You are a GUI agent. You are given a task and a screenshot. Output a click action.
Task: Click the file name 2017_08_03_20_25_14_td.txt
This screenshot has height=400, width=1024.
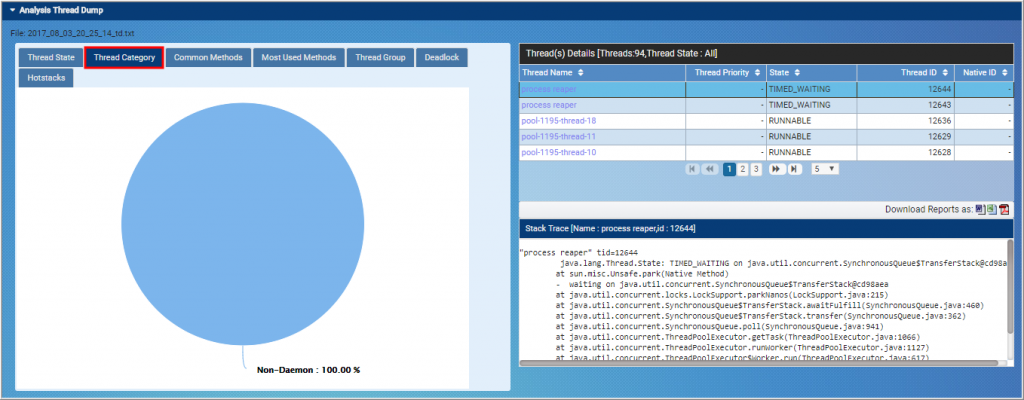(x=82, y=33)
